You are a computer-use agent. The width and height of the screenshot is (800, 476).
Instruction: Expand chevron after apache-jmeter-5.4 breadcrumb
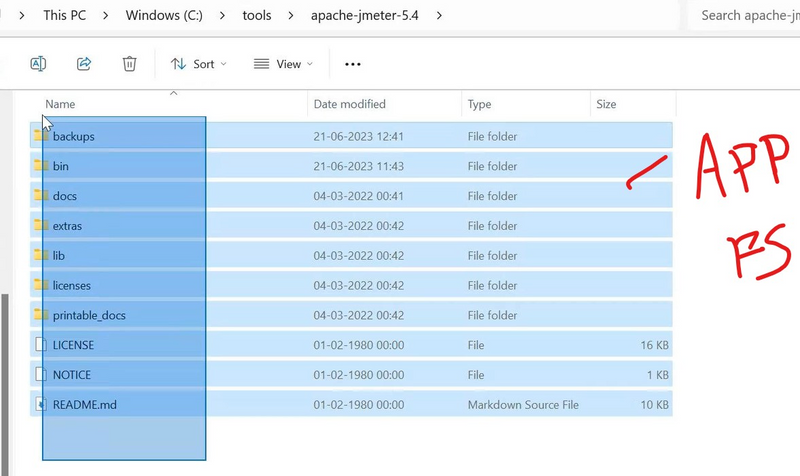click(440, 16)
